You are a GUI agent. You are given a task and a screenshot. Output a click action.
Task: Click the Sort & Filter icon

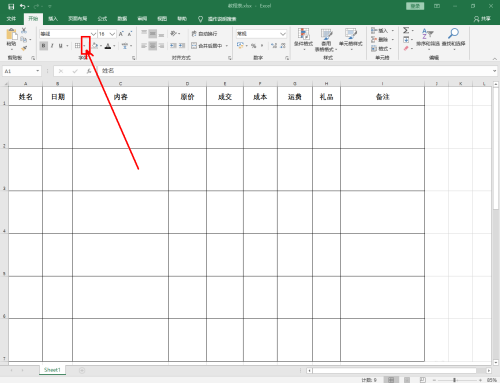coord(428,33)
